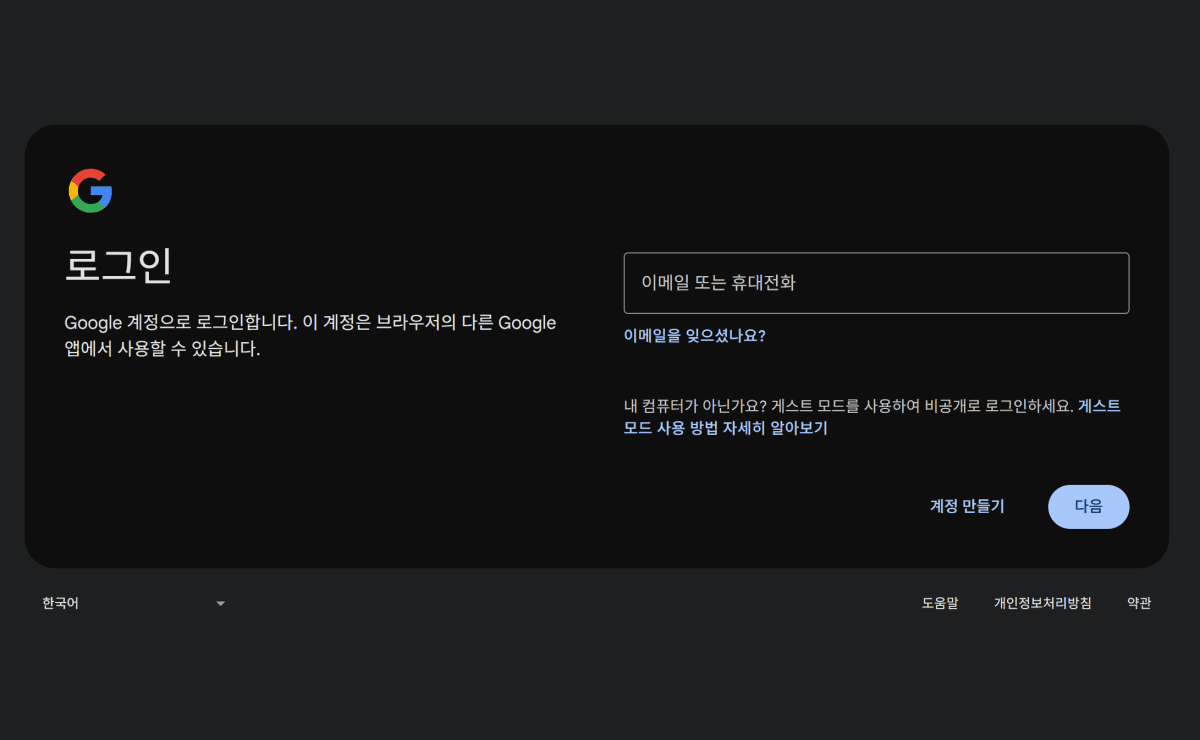
Task: Open the 약관 footer link
Action: (x=1139, y=603)
